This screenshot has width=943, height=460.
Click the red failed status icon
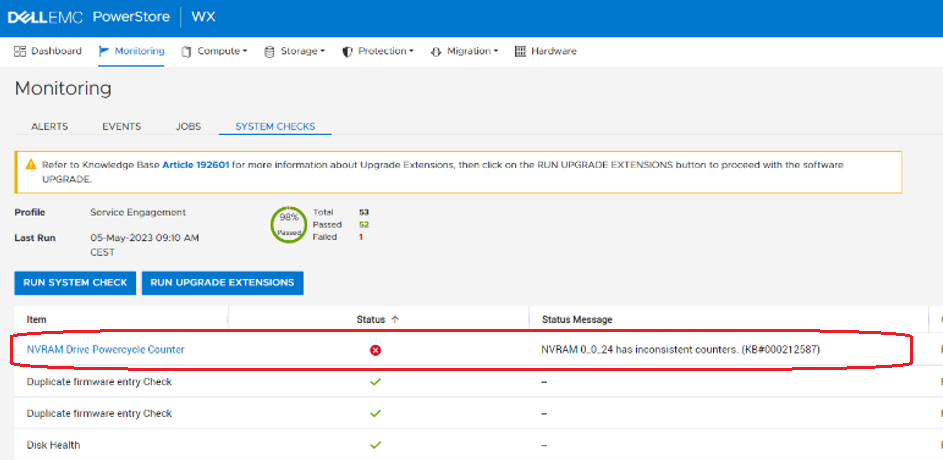point(376,350)
